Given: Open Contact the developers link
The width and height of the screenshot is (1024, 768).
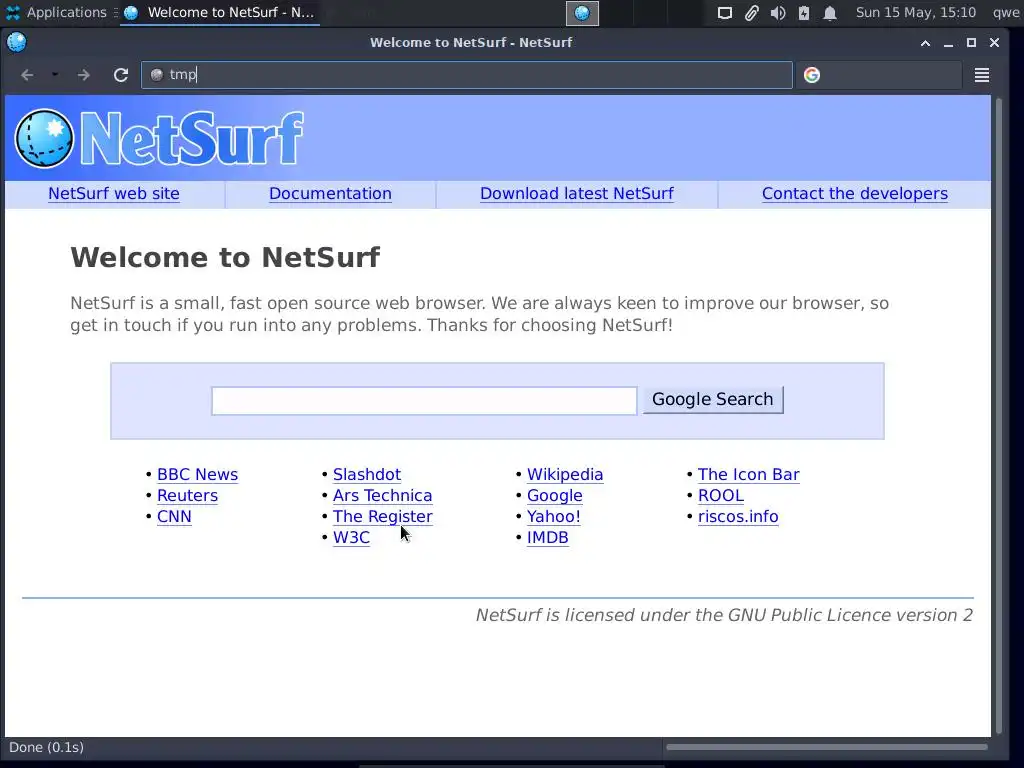Looking at the screenshot, I should [855, 193].
